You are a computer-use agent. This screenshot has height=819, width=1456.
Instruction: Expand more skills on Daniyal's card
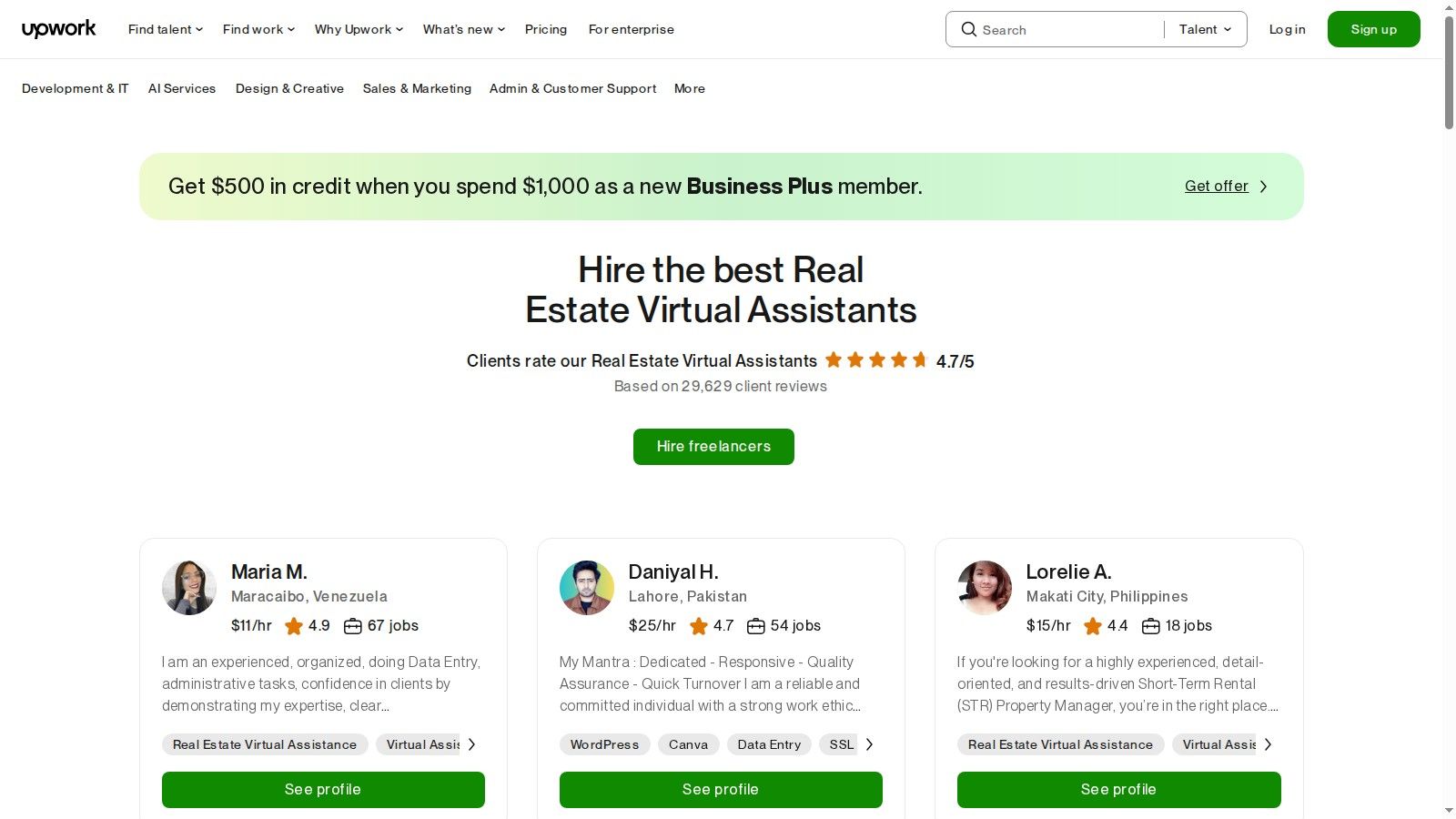(x=869, y=744)
